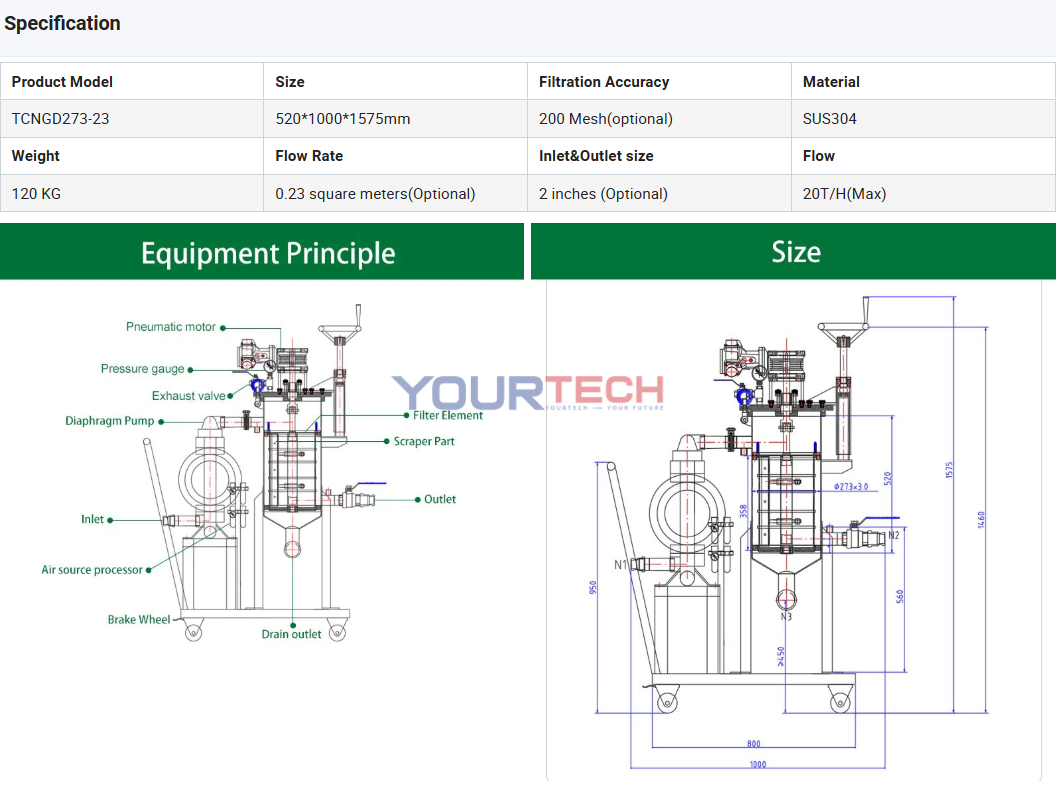This screenshot has width=1060, height=787.
Task: Click the Outlet label in the principle diagram
Action: pyautogui.click(x=440, y=499)
